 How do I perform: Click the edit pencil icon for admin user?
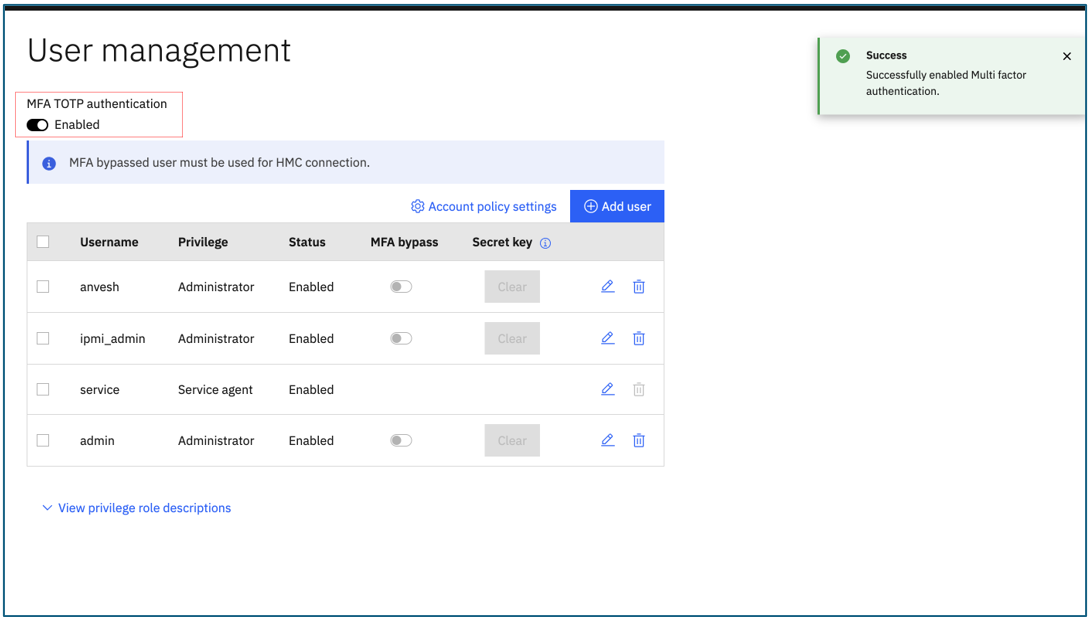click(607, 440)
